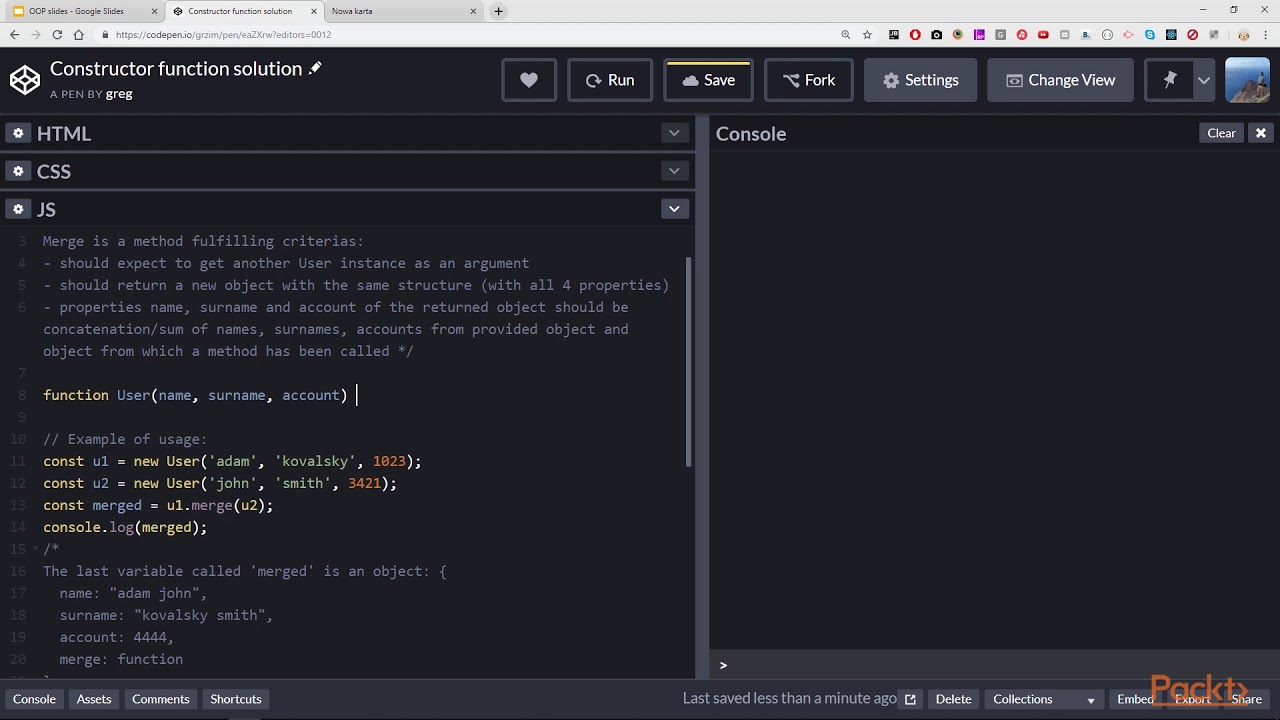The width and height of the screenshot is (1280, 720).
Task: Click the gray G extension icon
Action: pyautogui.click(x=1000, y=34)
